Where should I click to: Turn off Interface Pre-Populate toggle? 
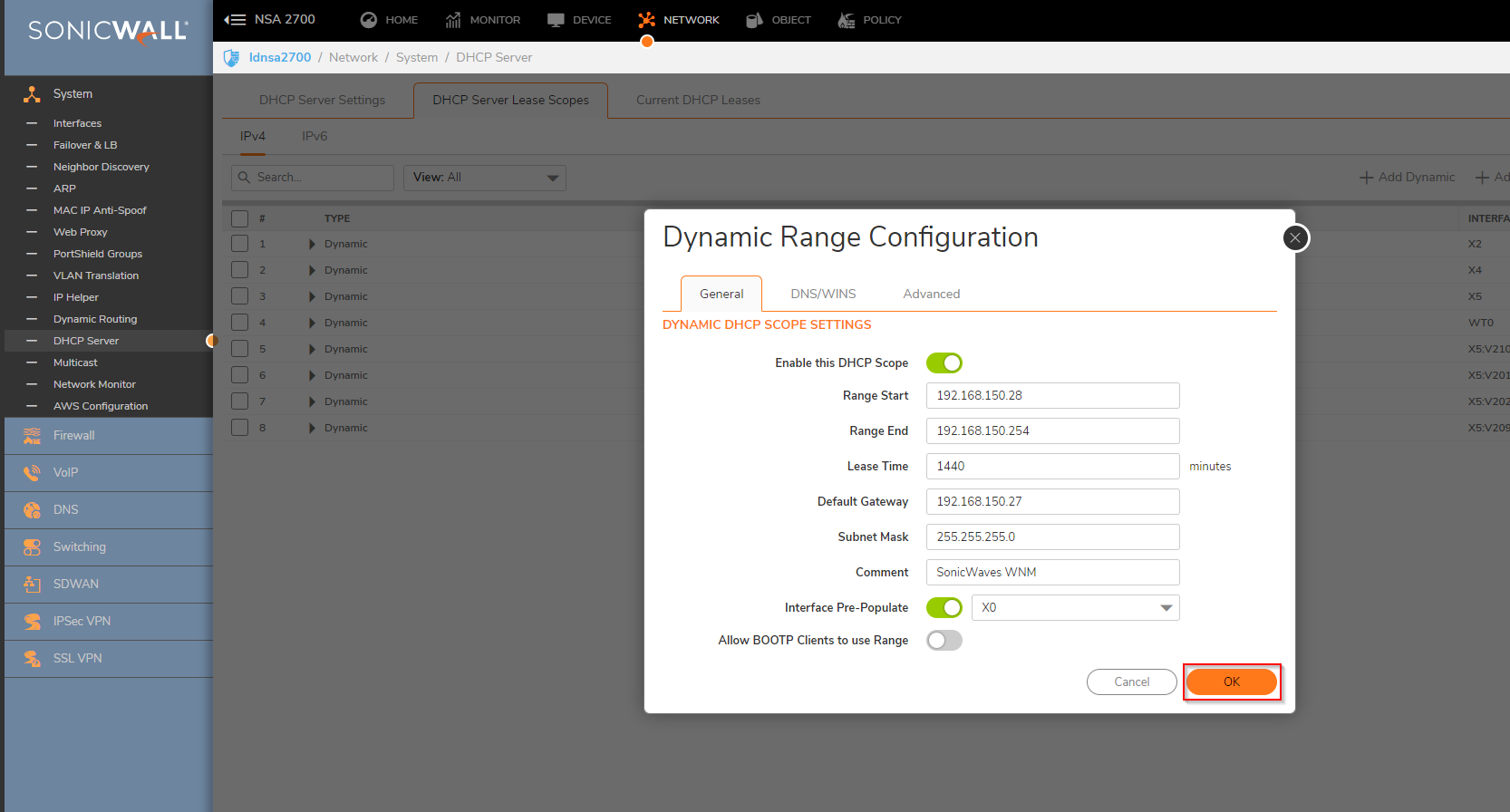tap(944, 608)
